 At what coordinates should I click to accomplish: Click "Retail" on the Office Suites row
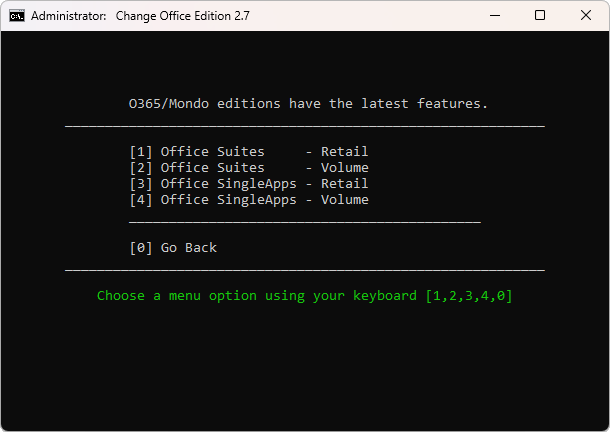pyautogui.click(x=344, y=152)
